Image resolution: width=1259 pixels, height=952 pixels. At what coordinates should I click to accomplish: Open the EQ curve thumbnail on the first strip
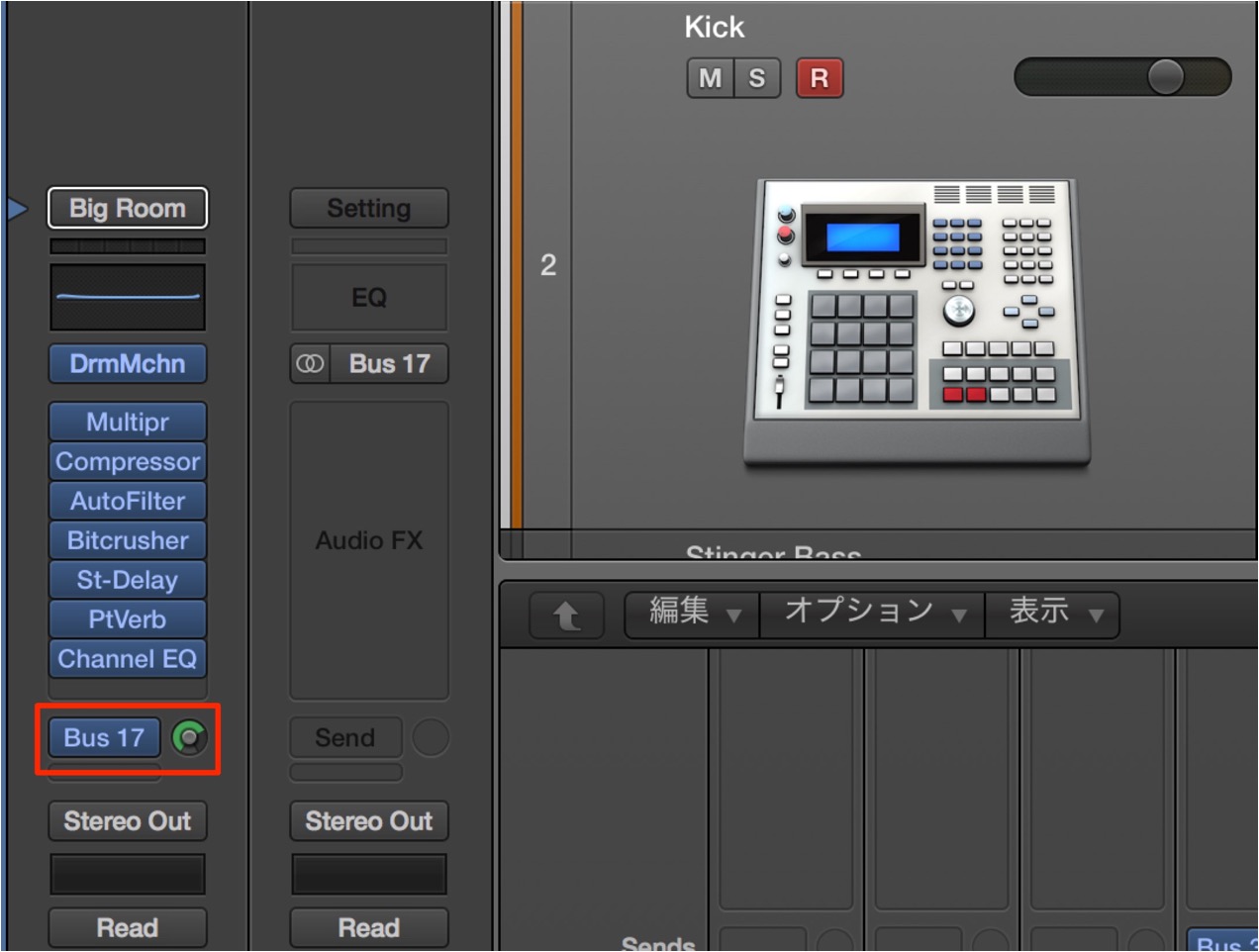(128, 297)
